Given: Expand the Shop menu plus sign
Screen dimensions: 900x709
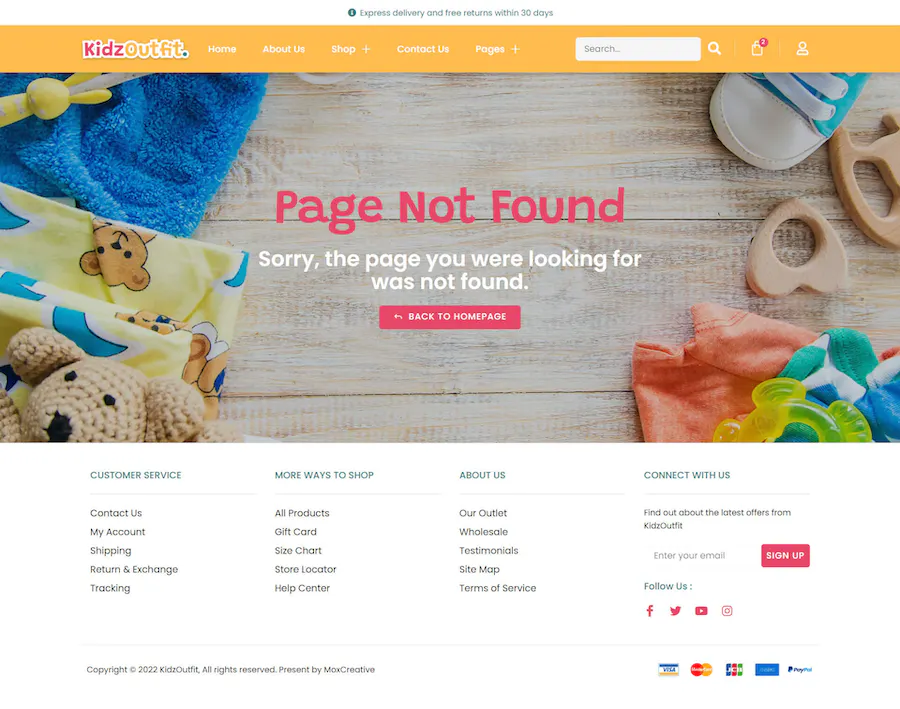Looking at the screenshot, I should (366, 49).
